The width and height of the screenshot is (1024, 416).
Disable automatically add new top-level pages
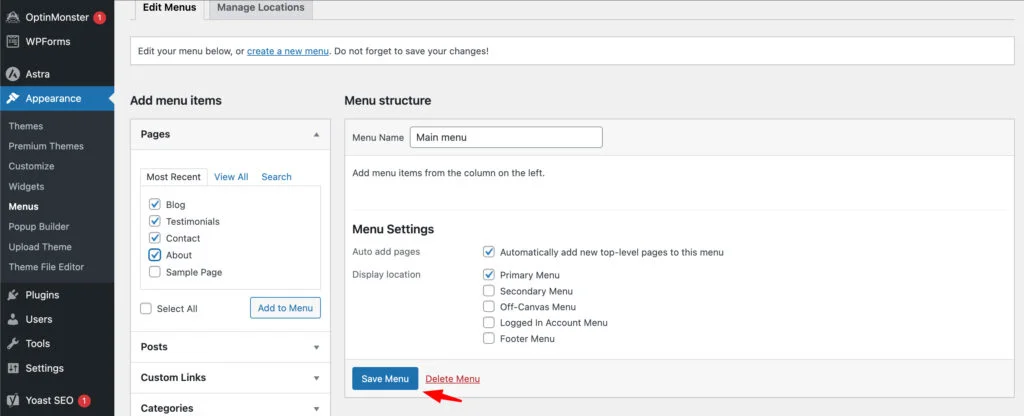[x=488, y=252]
